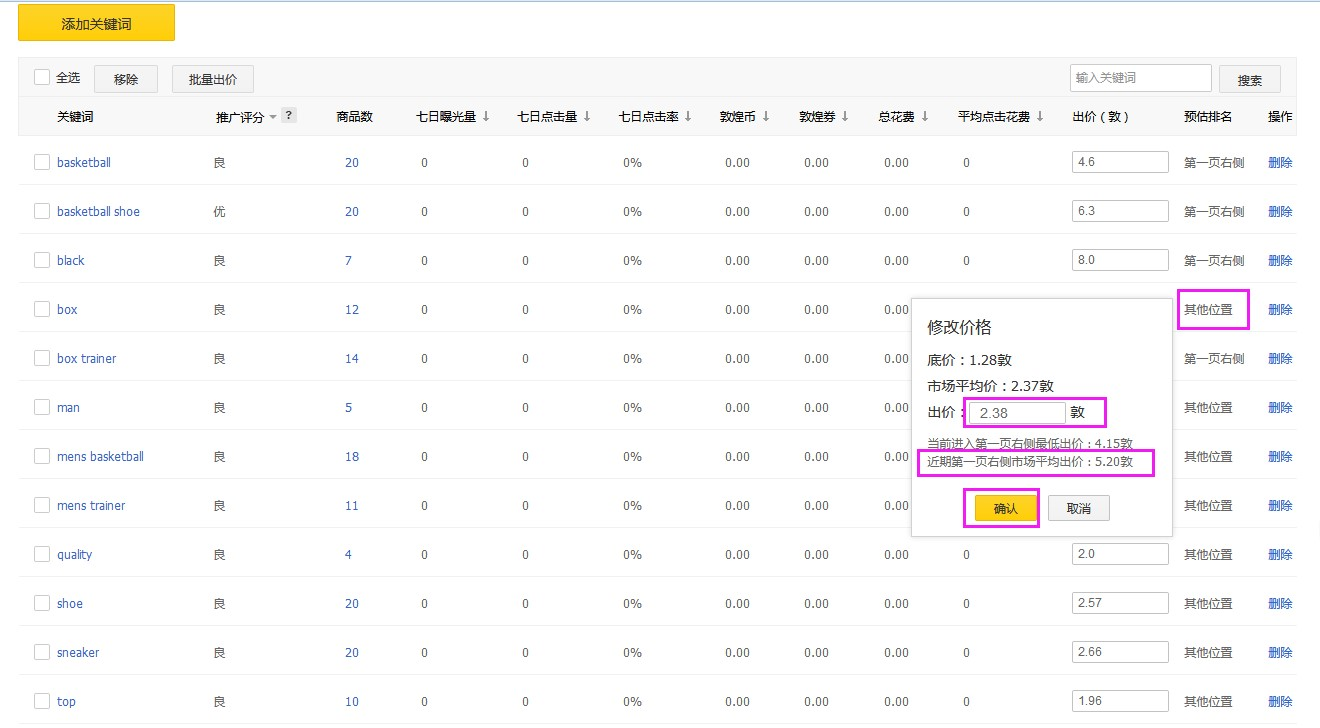Click the question mark help icon beside 推广评分
Screen dimensions: 1320x728
(289, 115)
